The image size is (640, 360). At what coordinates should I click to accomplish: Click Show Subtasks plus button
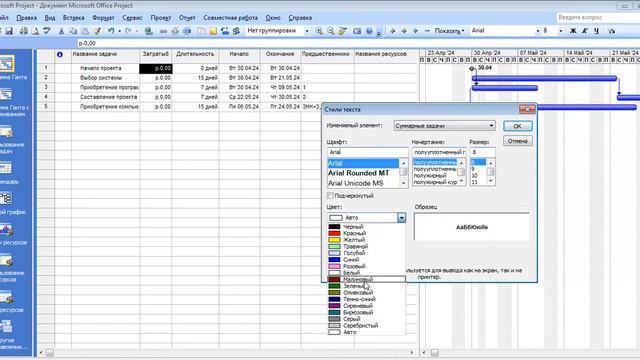[x=416, y=31]
